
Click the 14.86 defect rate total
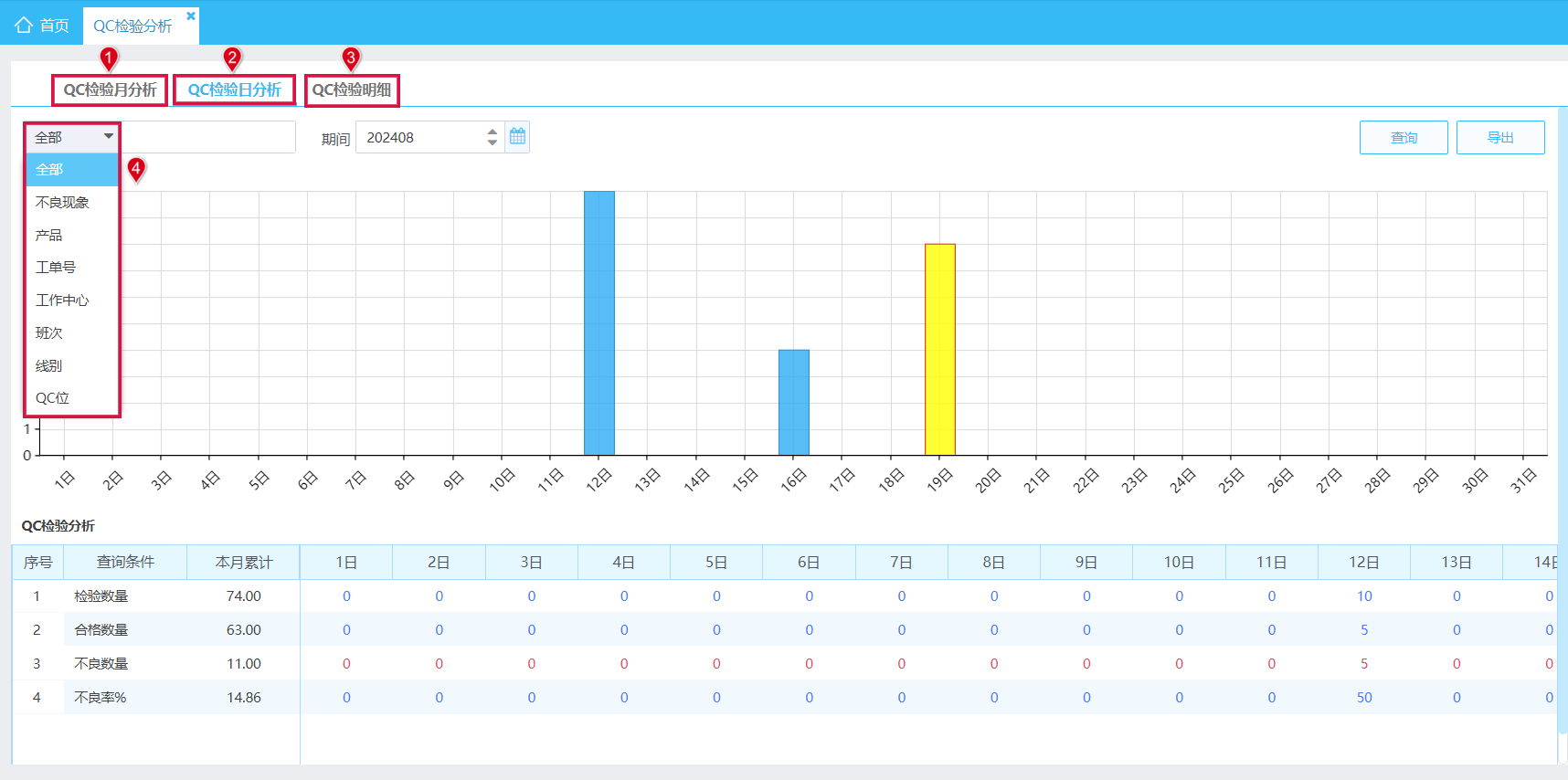click(x=244, y=698)
